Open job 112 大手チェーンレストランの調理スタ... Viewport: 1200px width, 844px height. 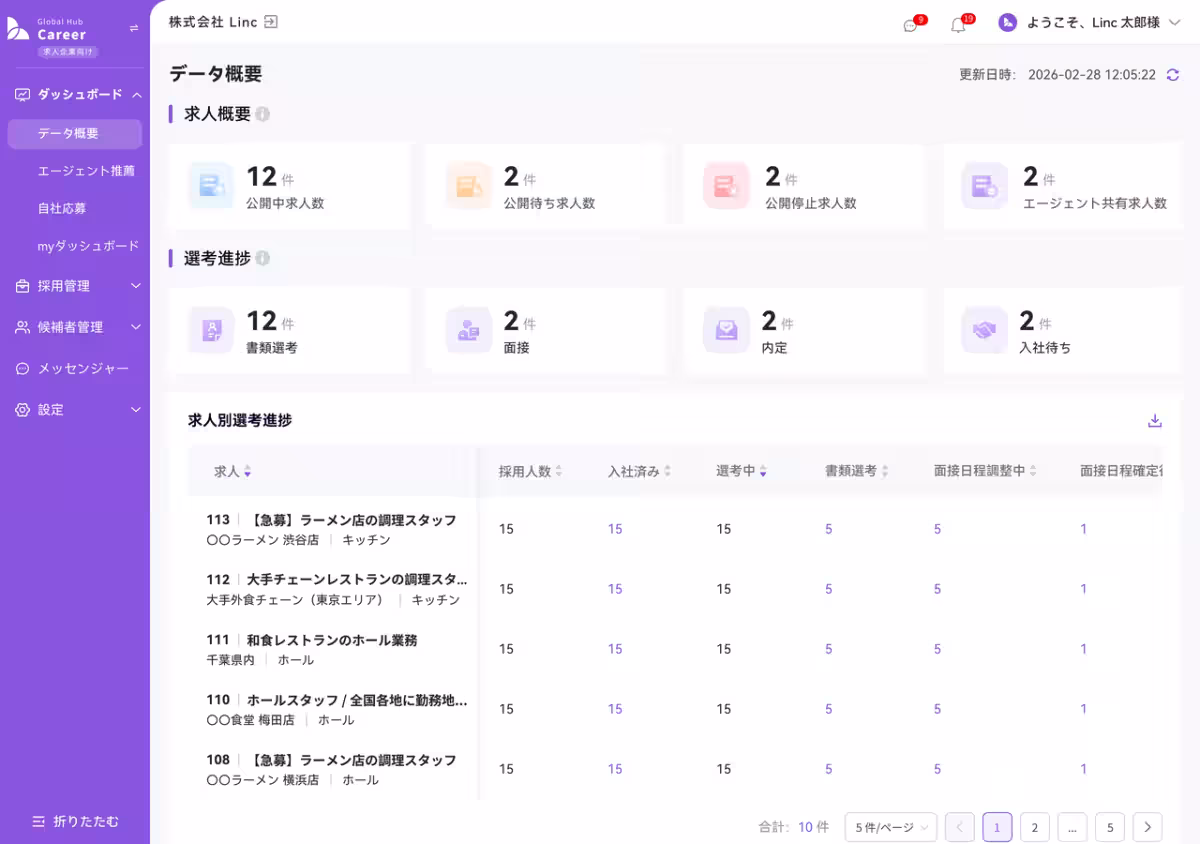pos(336,580)
